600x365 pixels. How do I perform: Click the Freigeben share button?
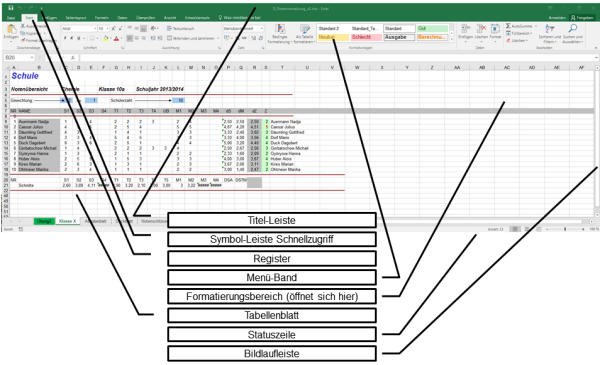(x=582, y=18)
